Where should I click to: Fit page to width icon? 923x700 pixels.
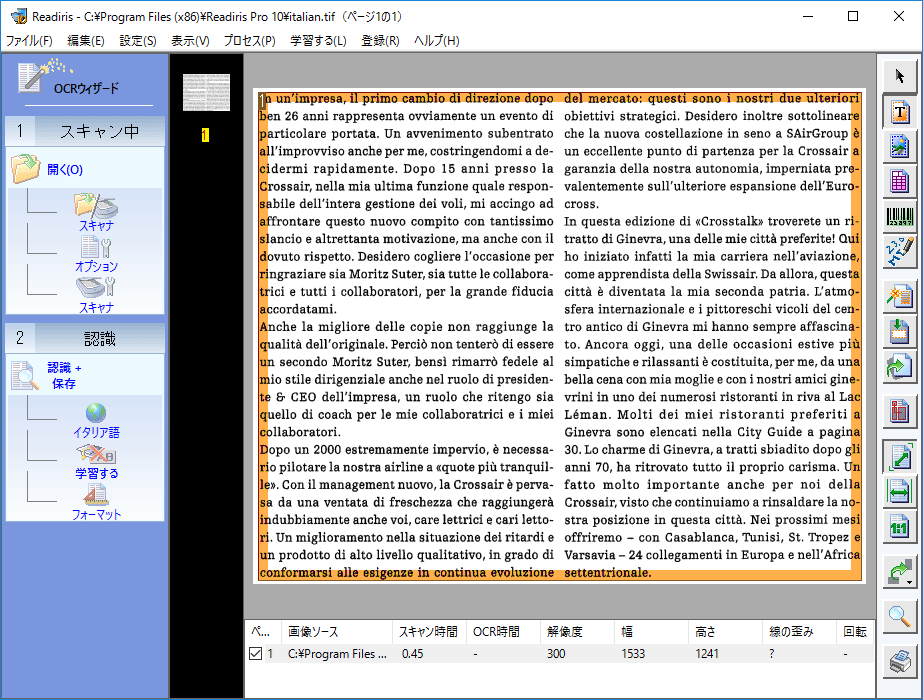(899, 492)
